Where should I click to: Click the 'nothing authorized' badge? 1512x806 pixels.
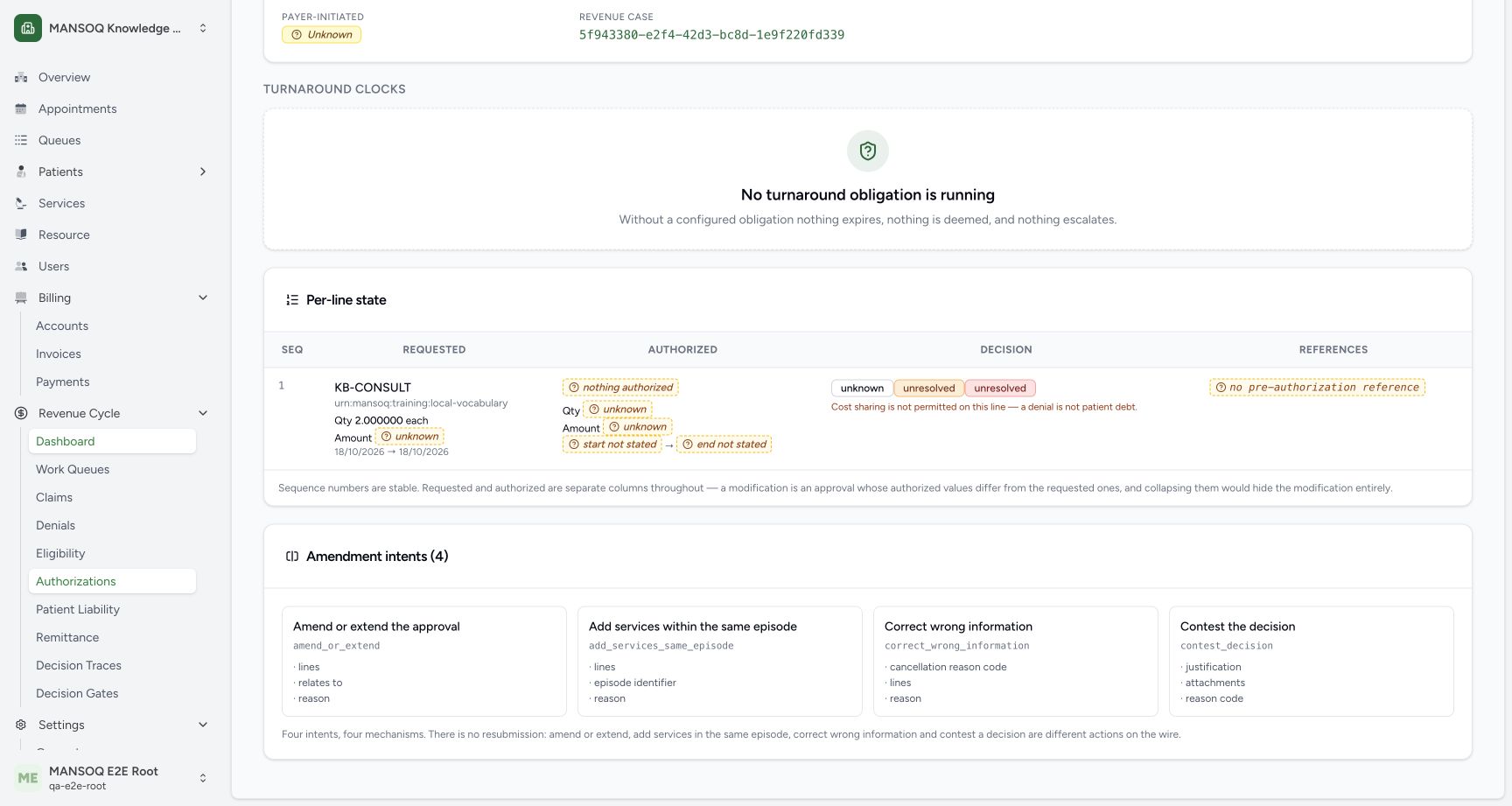click(x=620, y=388)
